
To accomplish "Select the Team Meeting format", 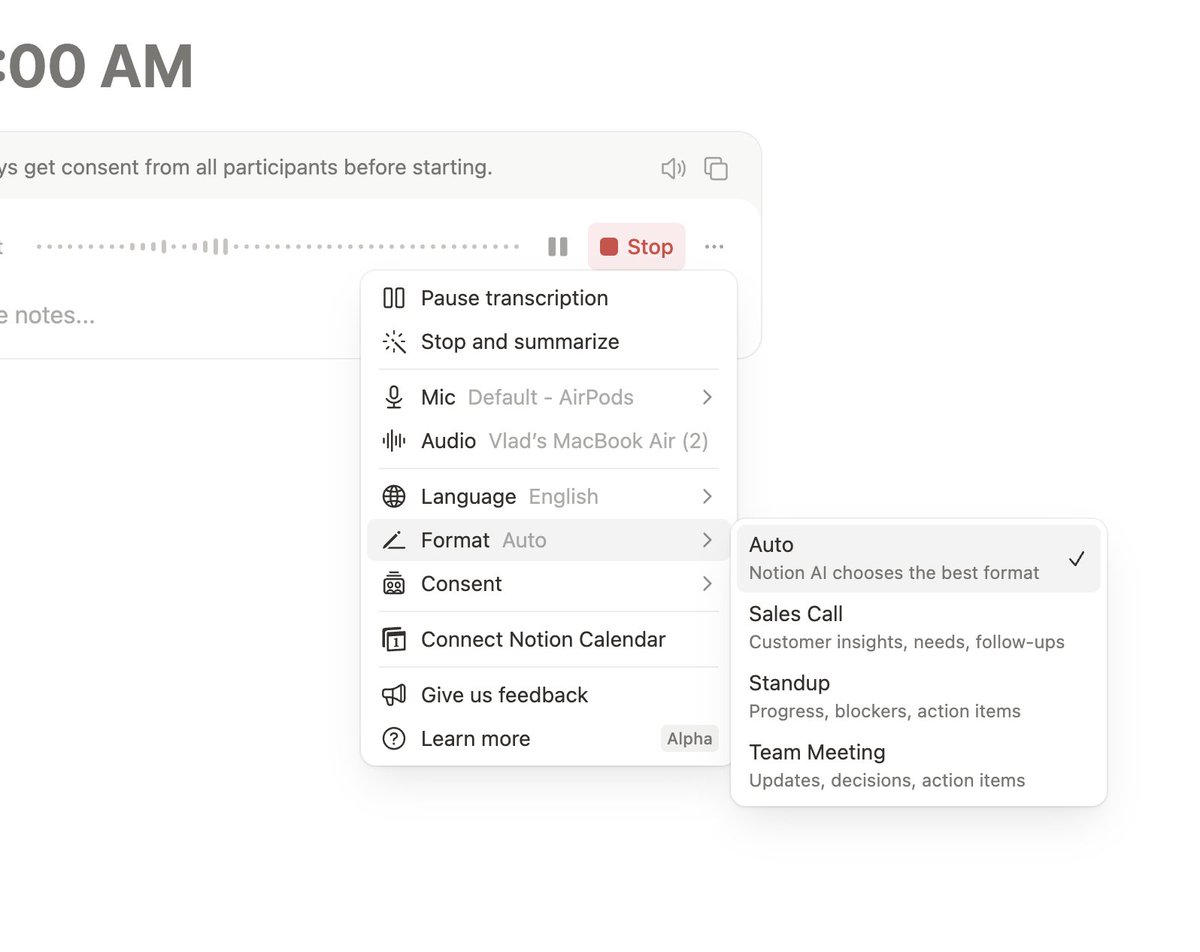I will coord(918,765).
